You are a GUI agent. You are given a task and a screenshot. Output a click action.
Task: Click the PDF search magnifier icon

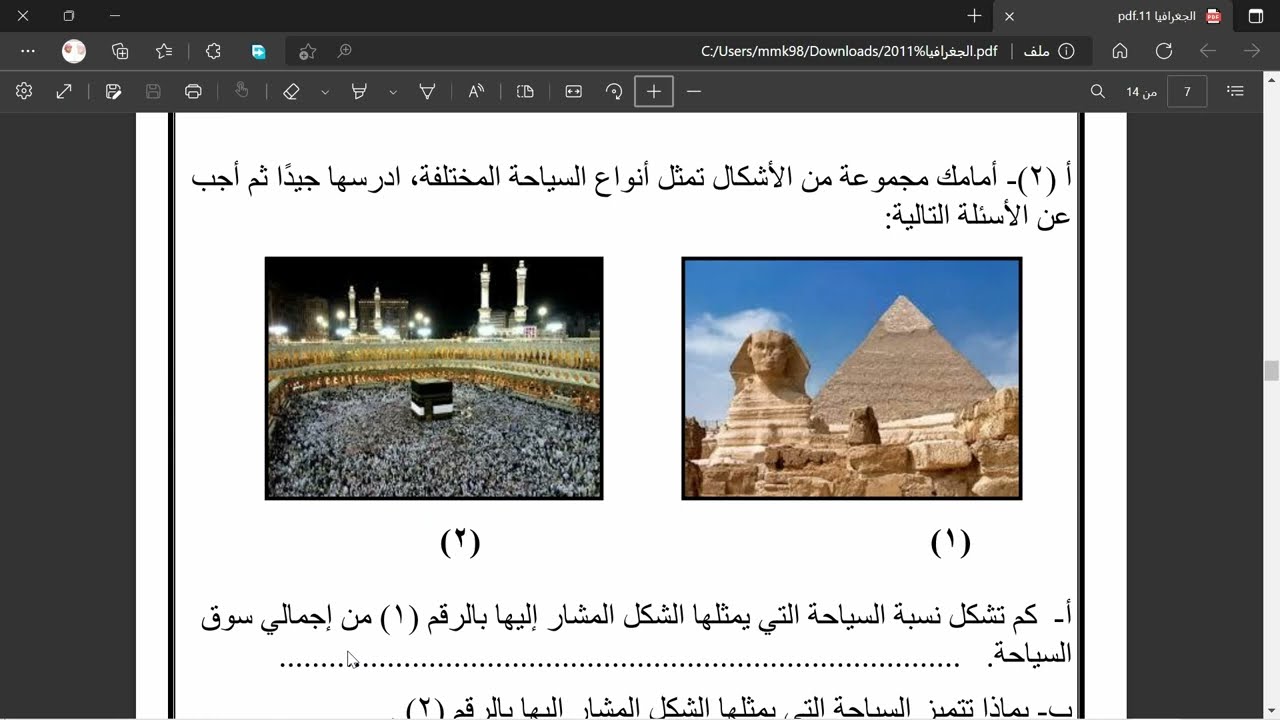pyautogui.click(x=1097, y=91)
